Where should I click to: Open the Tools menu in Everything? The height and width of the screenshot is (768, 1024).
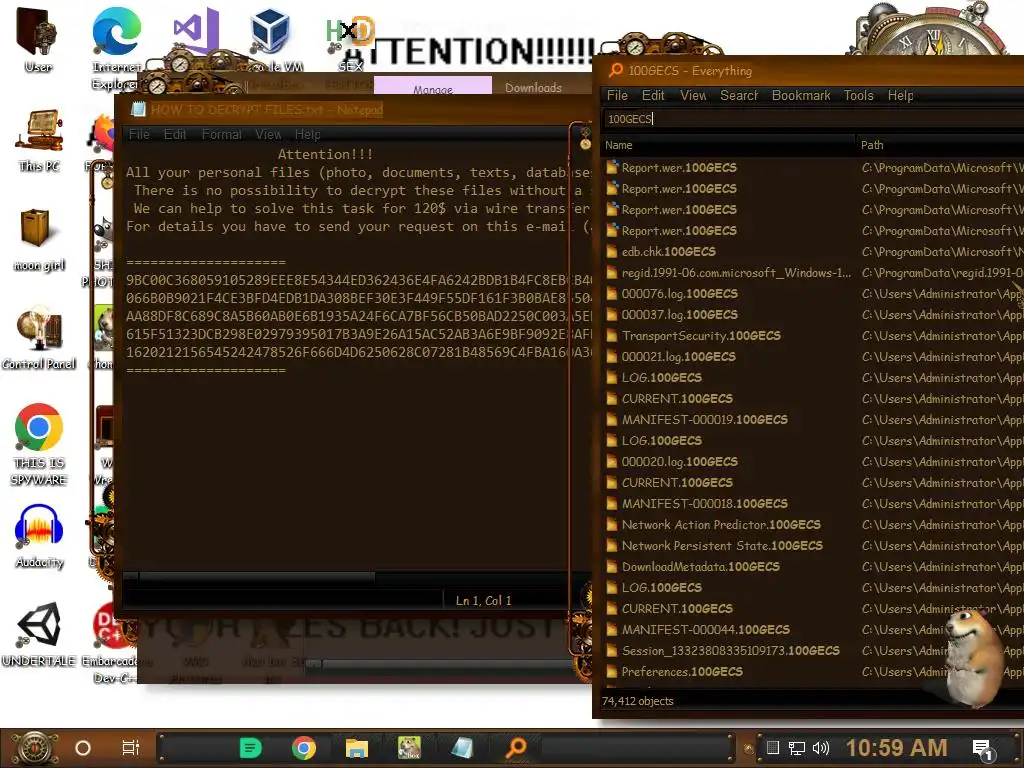pyautogui.click(x=858, y=95)
